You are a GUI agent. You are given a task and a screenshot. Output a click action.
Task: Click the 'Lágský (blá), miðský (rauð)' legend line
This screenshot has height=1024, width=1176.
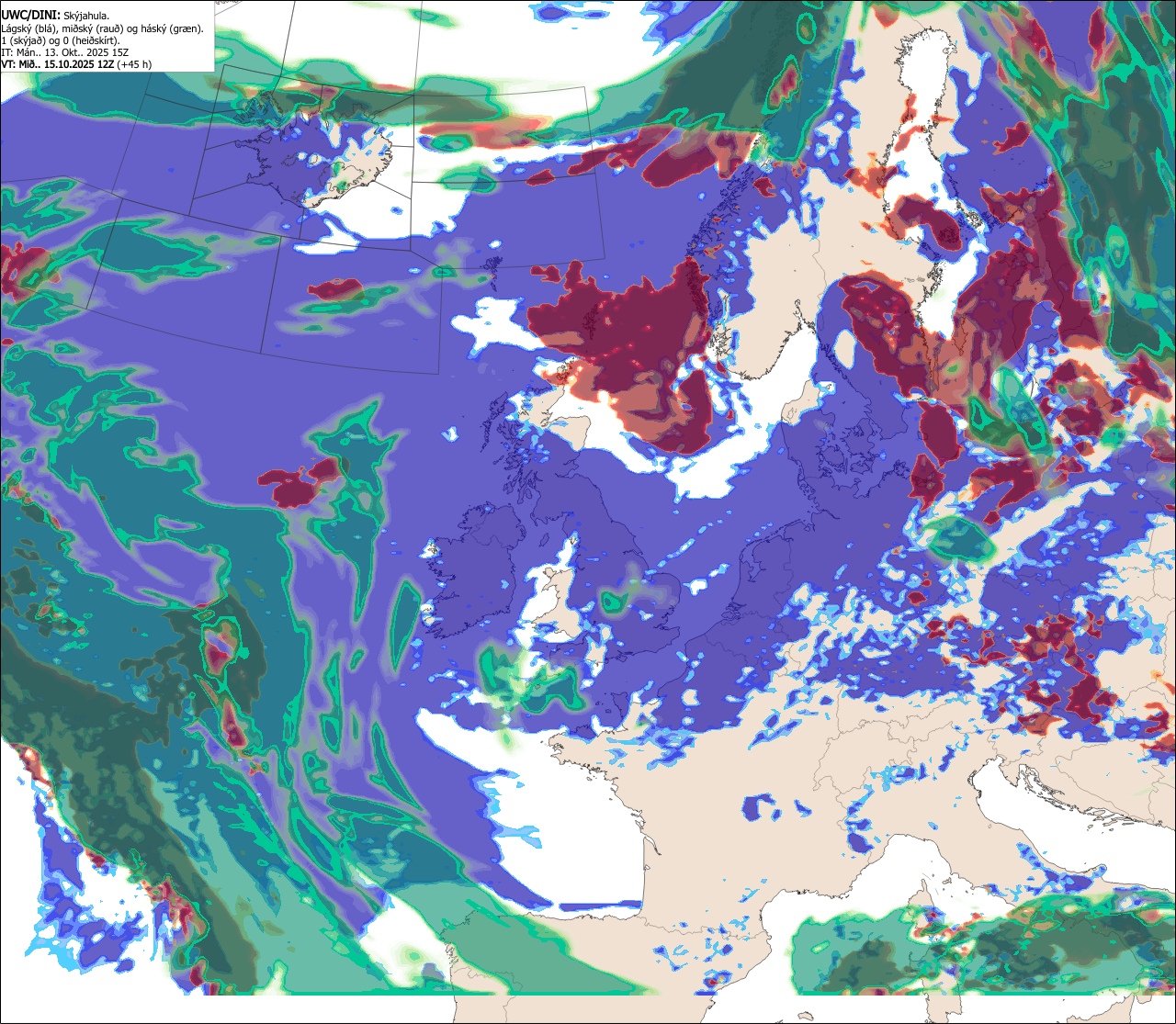click(102, 28)
